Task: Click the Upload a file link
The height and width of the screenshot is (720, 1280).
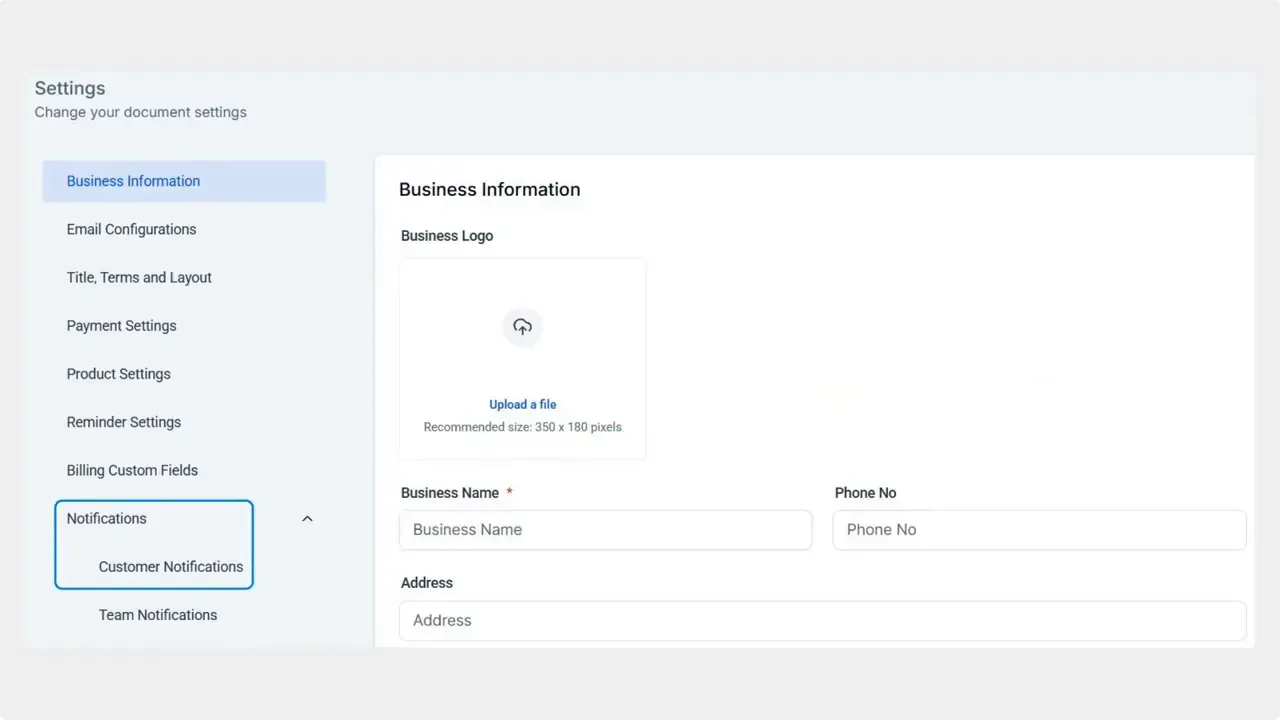Action: tap(522, 404)
